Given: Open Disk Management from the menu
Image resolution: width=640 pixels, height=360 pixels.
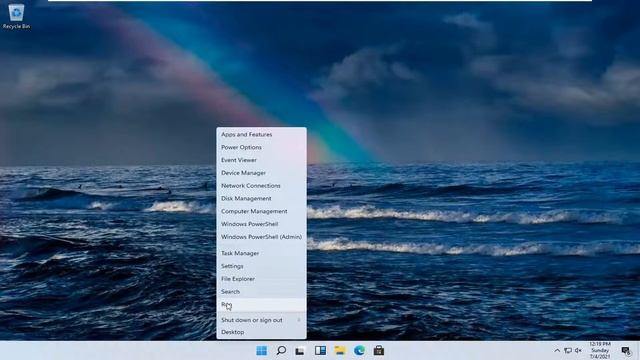Looking at the screenshot, I should click(x=261, y=198).
